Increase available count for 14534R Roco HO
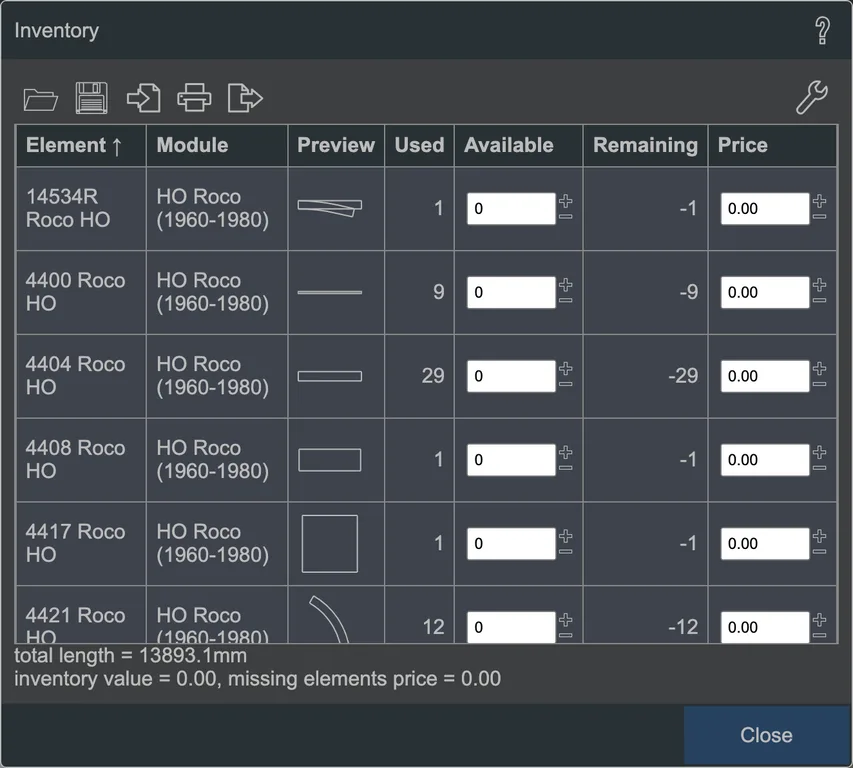This screenshot has height=768, width=853. (566, 201)
